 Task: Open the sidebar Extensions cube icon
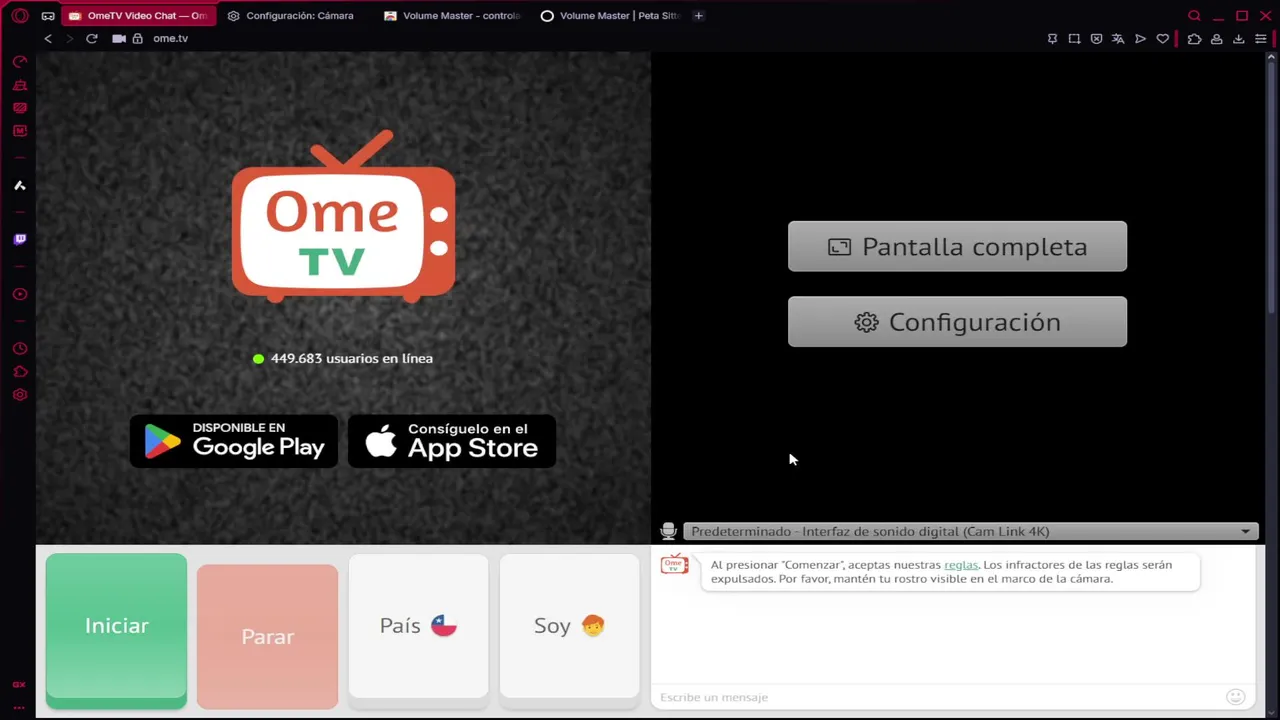[x=19, y=372]
